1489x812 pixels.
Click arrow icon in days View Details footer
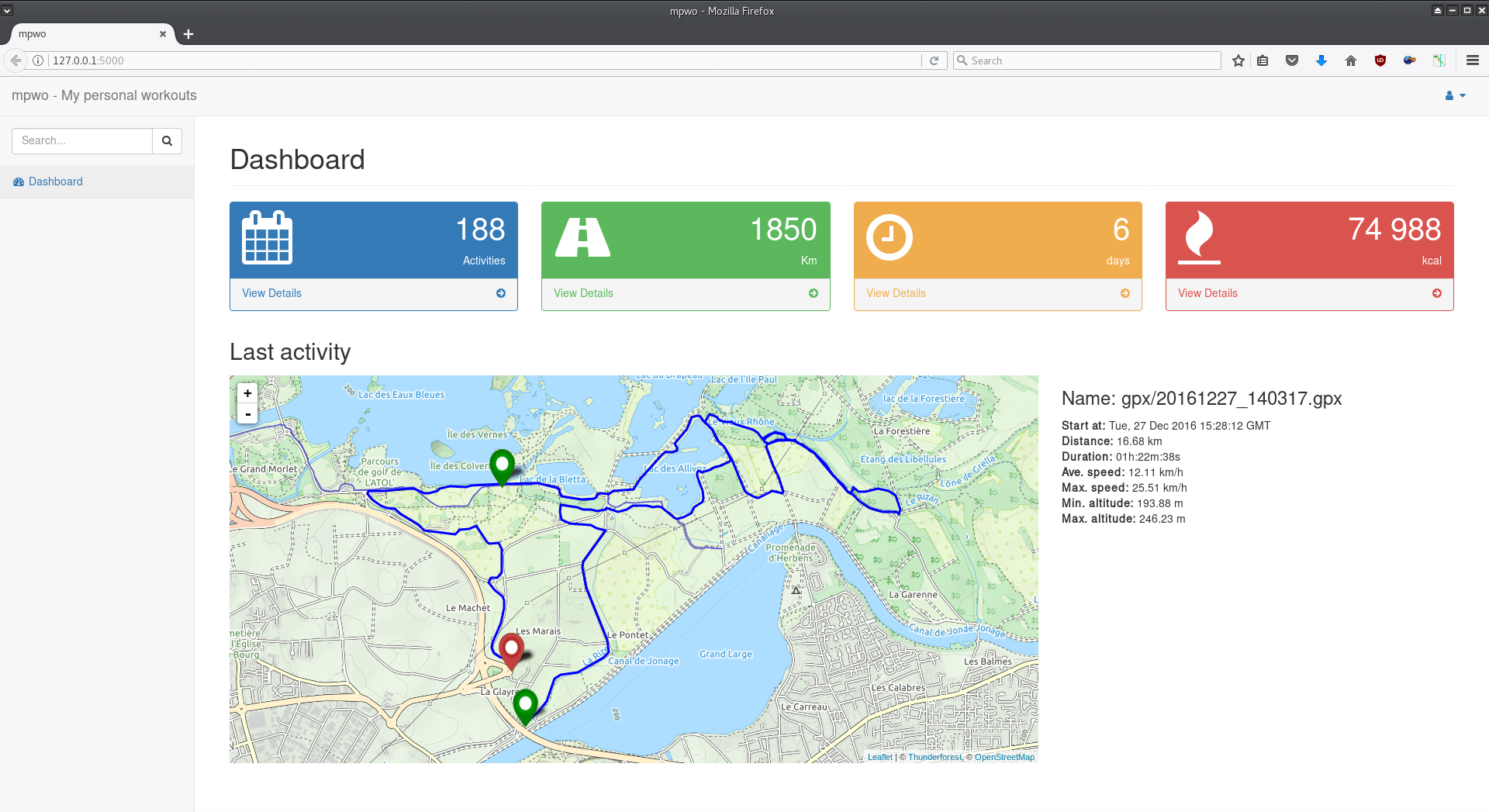[1125, 293]
